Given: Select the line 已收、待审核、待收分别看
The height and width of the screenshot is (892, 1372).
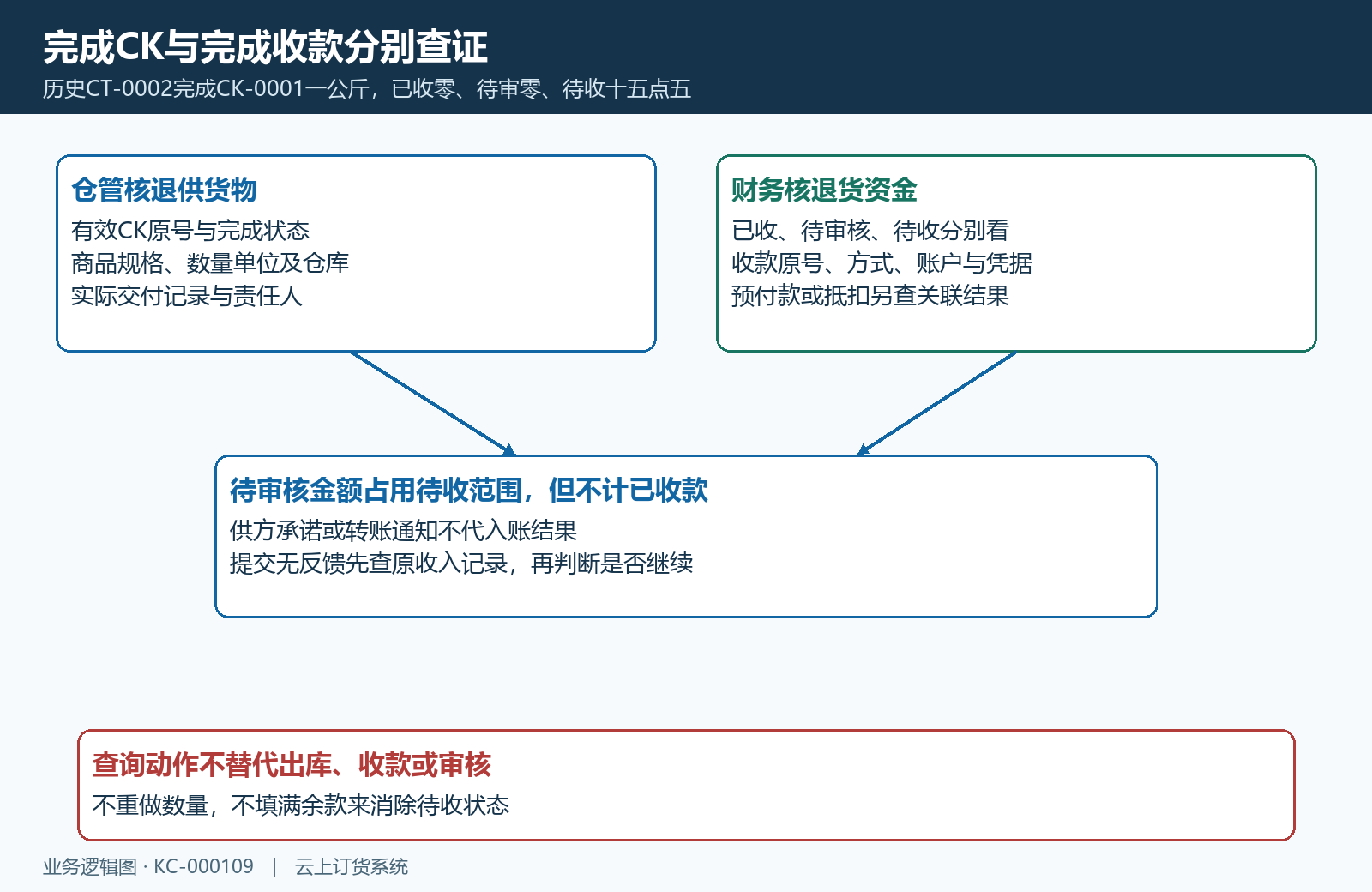Looking at the screenshot, I should [x=870, y=231].
